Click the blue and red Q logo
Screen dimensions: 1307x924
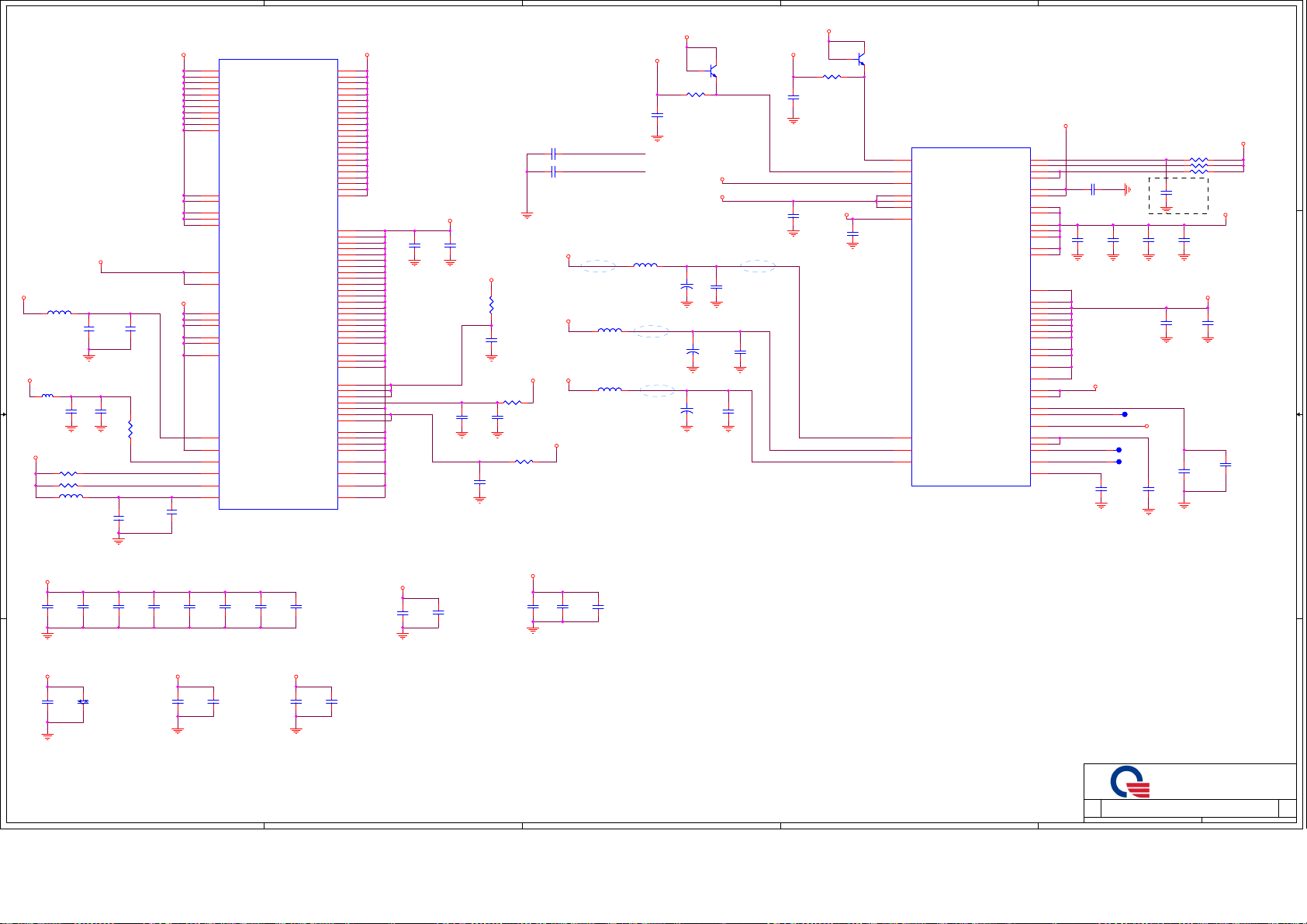[x=1129, y=782]
